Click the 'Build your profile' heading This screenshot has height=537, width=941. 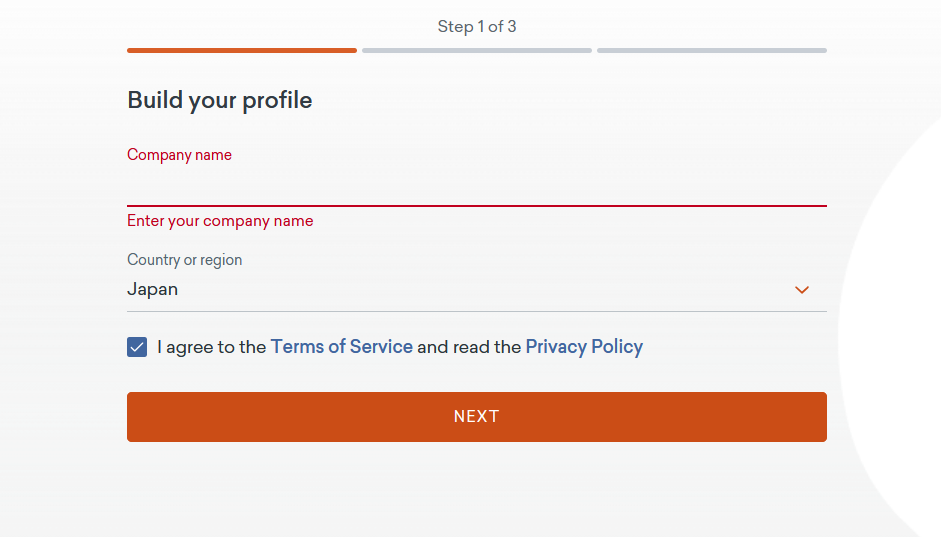219,100
